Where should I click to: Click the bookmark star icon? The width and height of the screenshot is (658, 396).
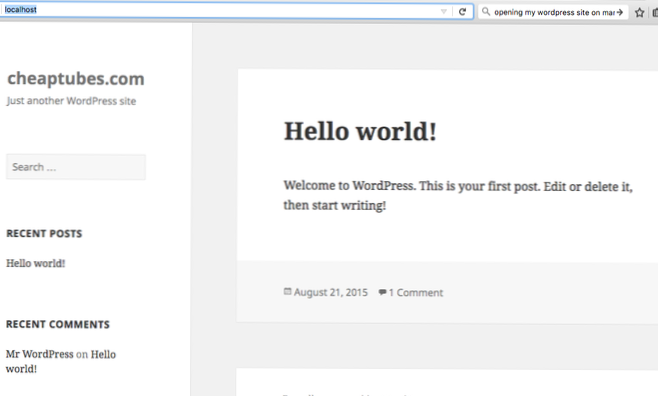click(x=639, y=13)
